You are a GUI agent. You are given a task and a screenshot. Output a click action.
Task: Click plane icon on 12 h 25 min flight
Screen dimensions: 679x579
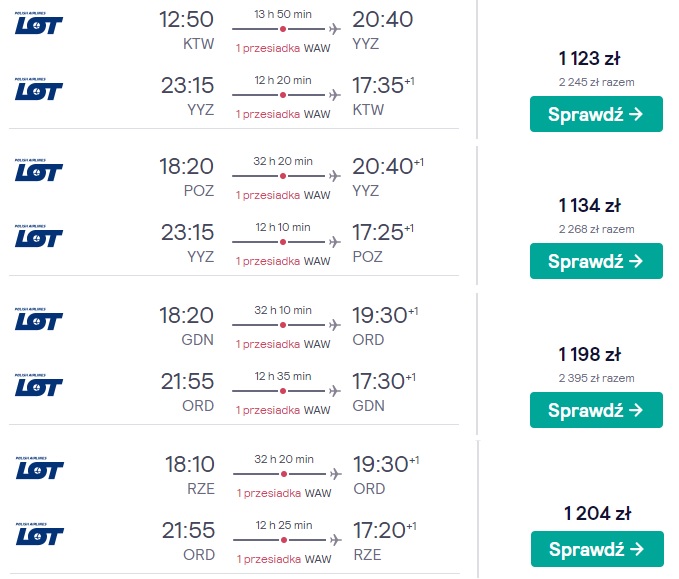(335, 540)
